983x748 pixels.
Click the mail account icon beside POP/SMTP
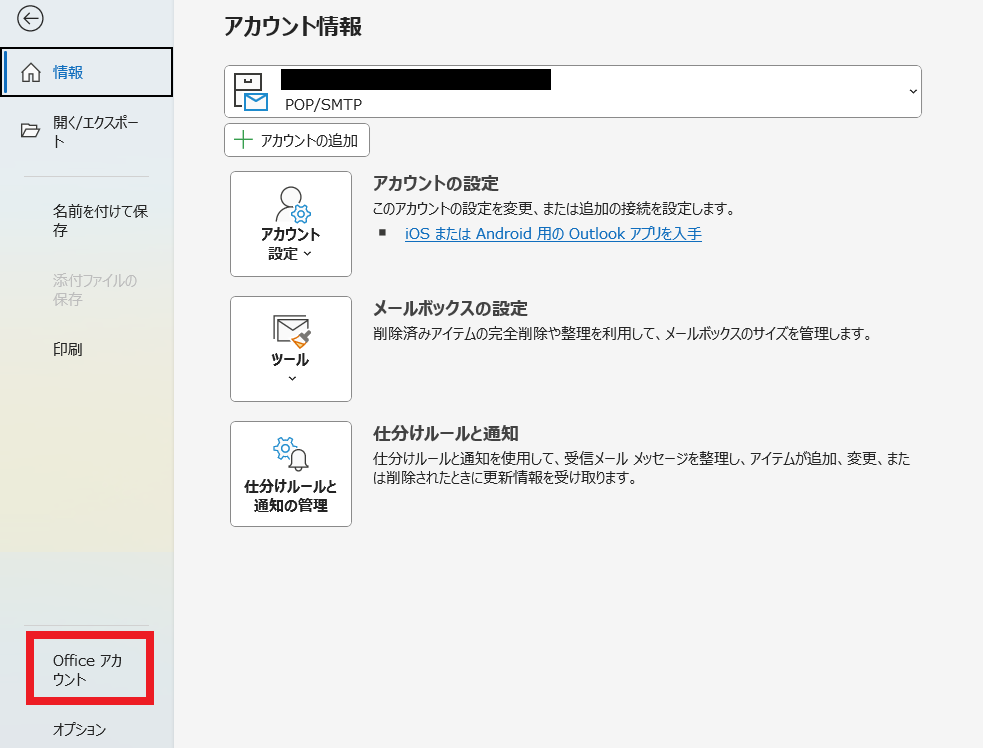249,92
